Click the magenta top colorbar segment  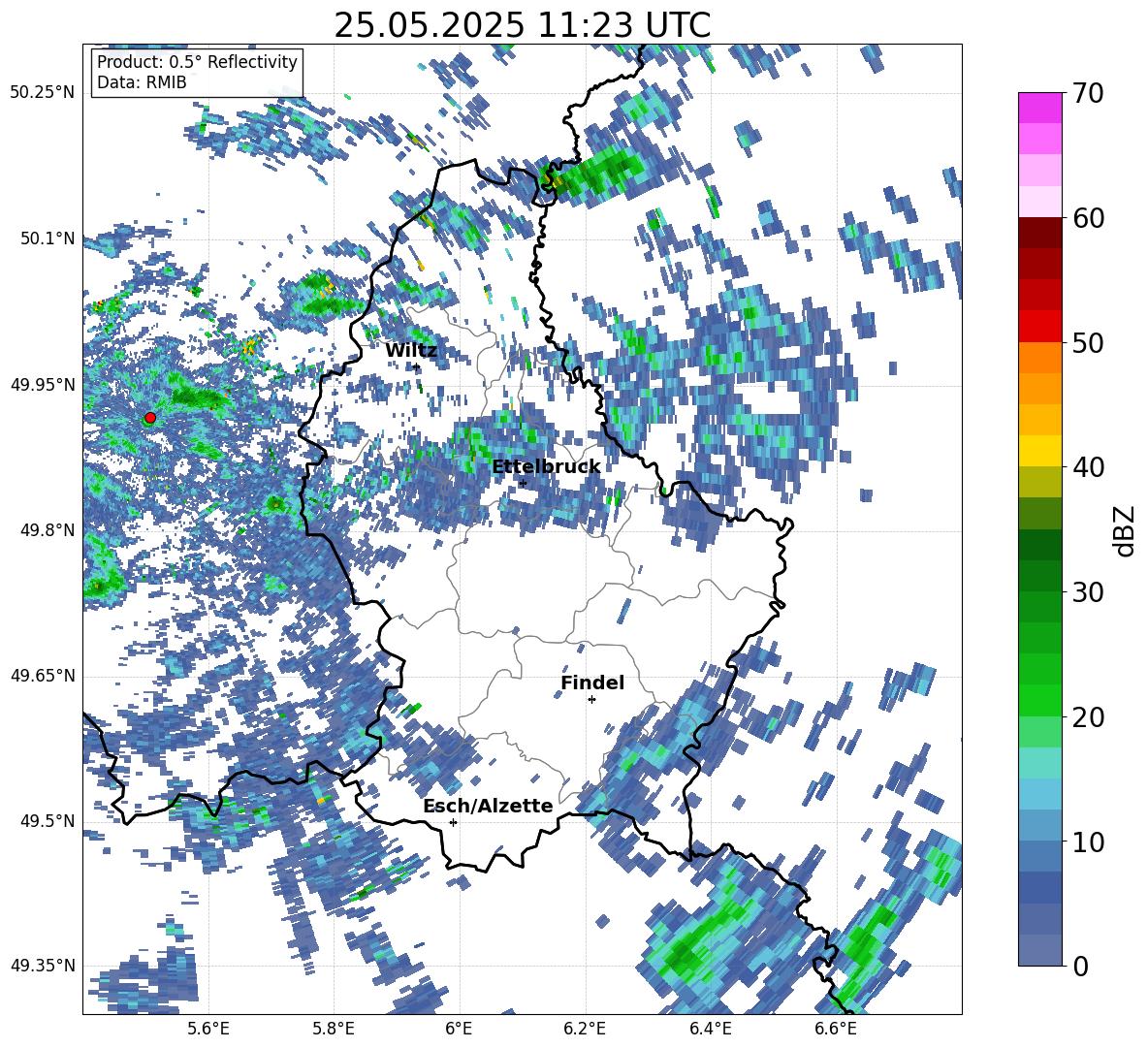[x=1039, y=108]
